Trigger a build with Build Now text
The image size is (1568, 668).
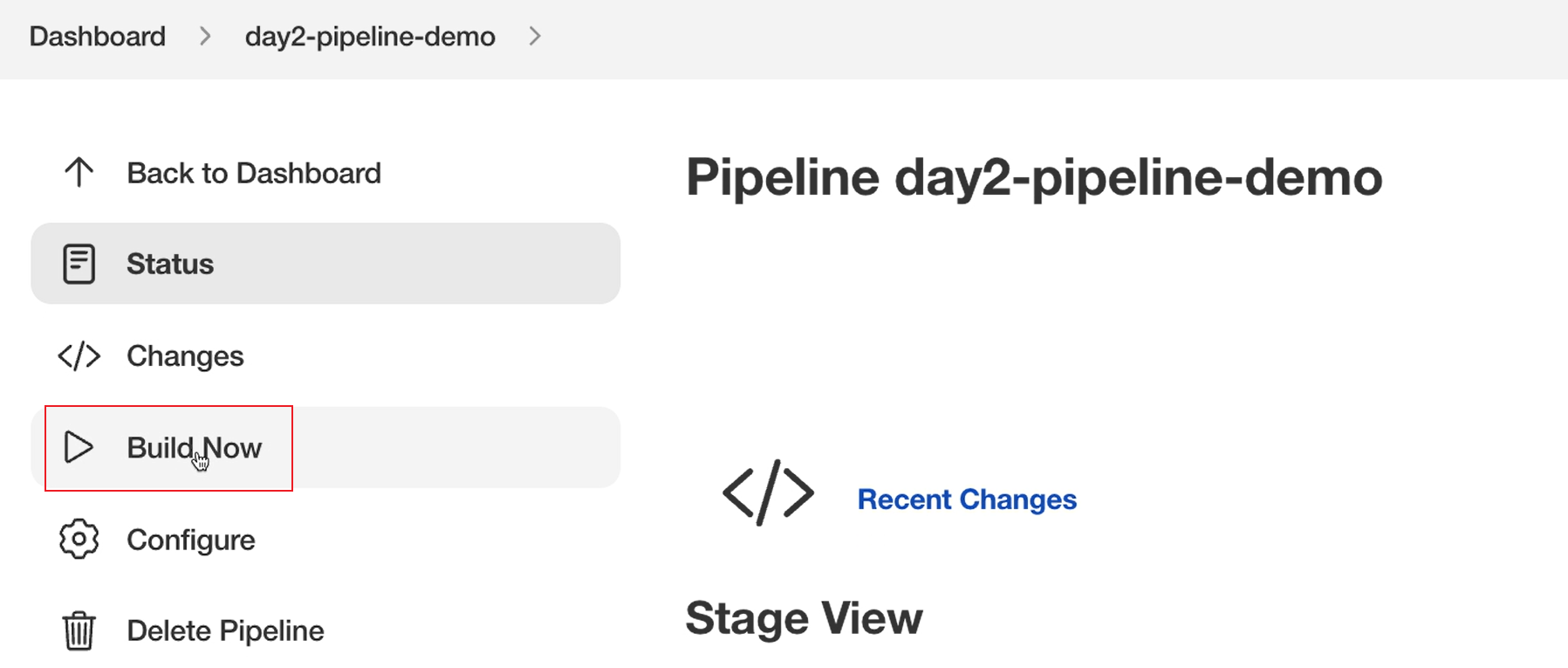(x=195, y=447)
